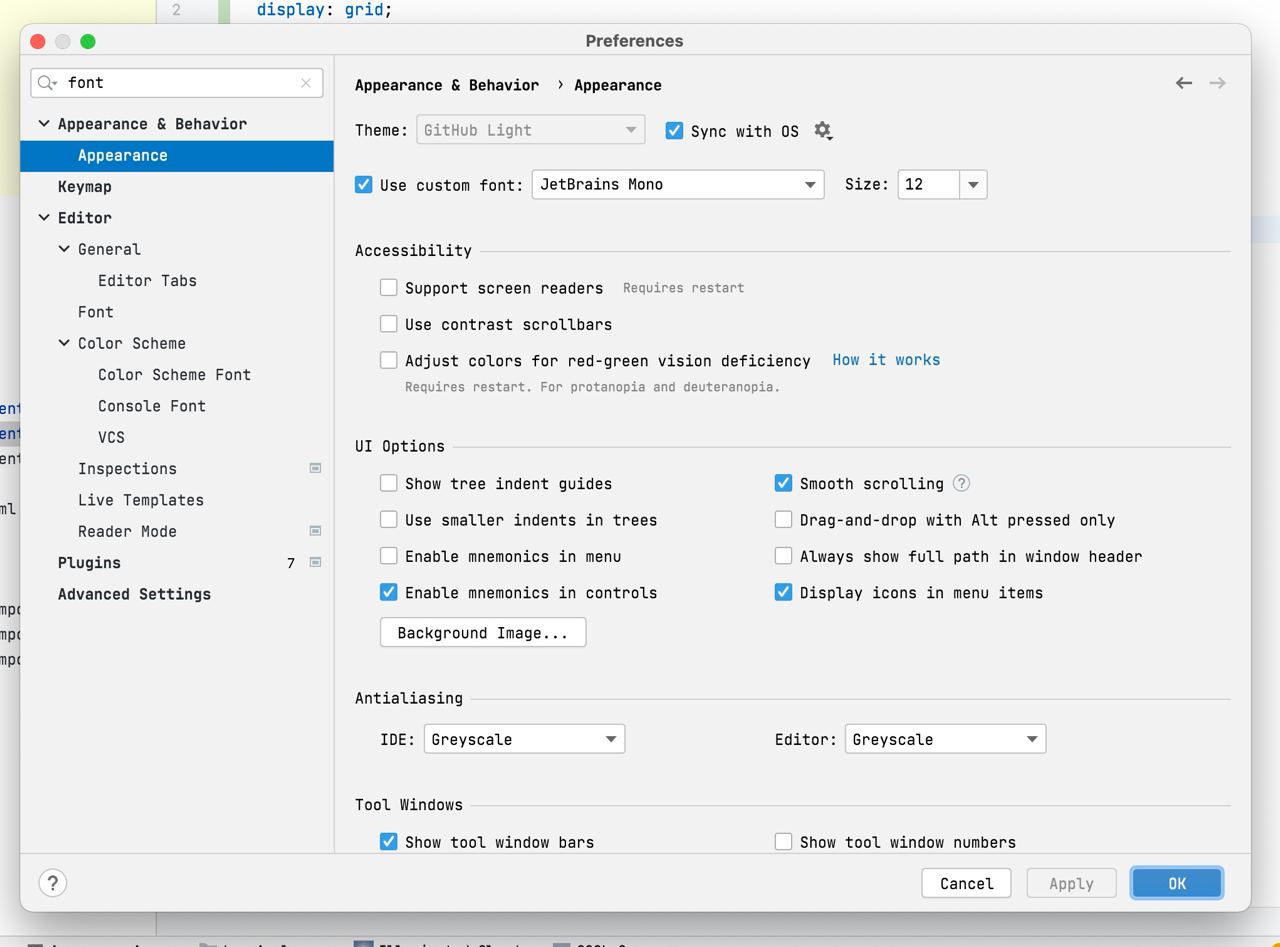Open the Editor antialiasing dropdown
This screenshot has height=947, width=1280.
click(x=946, y=739)
